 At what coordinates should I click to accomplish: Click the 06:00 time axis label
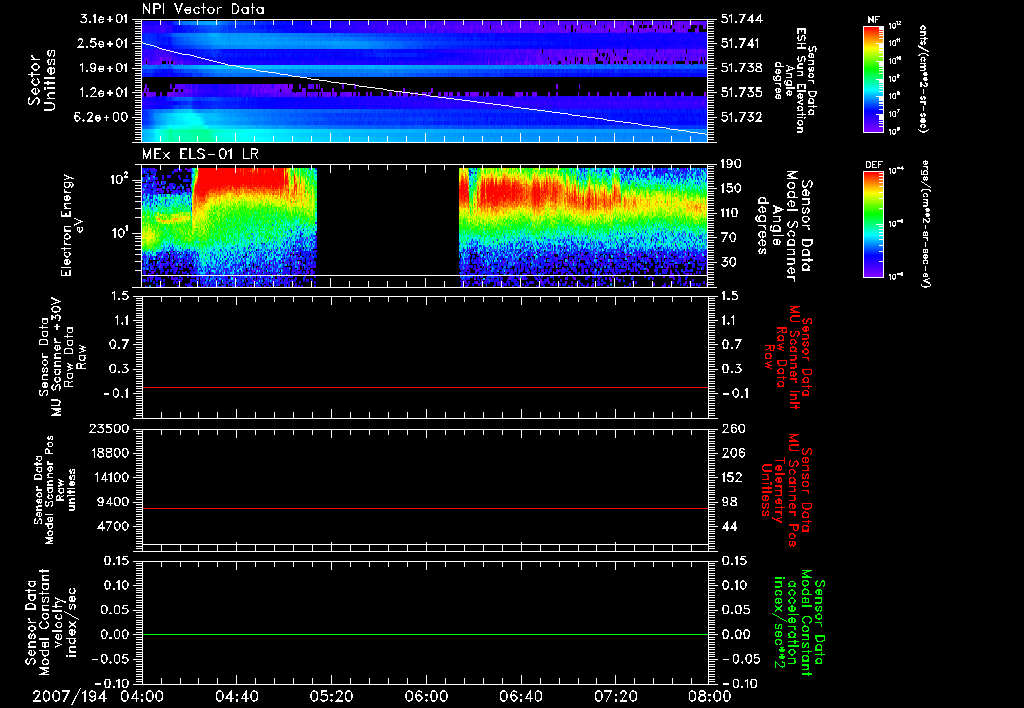click(426, 697)
